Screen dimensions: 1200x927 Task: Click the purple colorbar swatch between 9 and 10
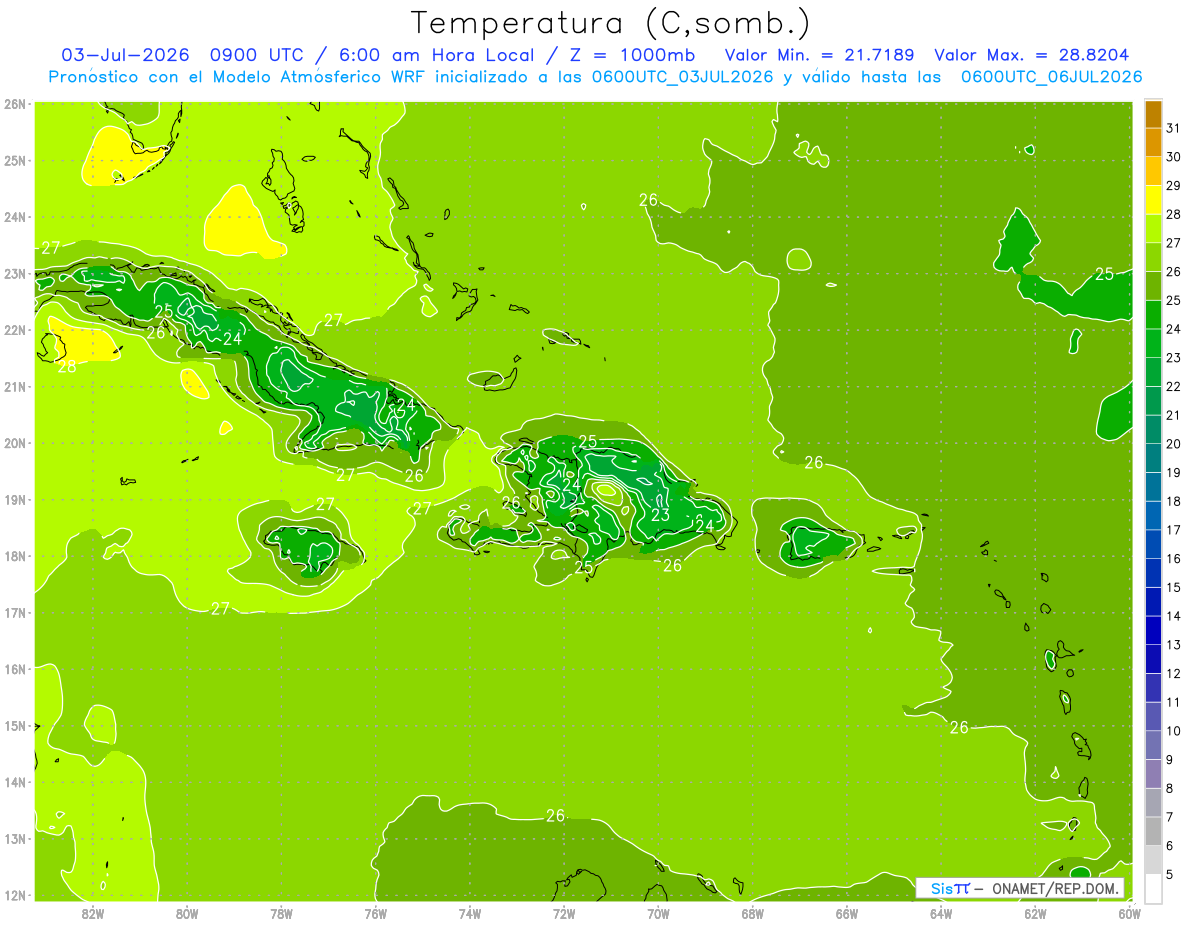1153,745
